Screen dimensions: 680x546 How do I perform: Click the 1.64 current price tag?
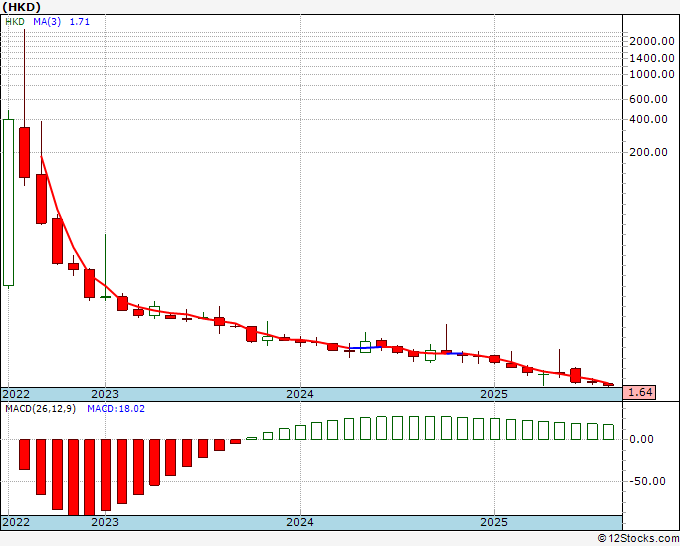pyautogui.click(x=639, y=392)
